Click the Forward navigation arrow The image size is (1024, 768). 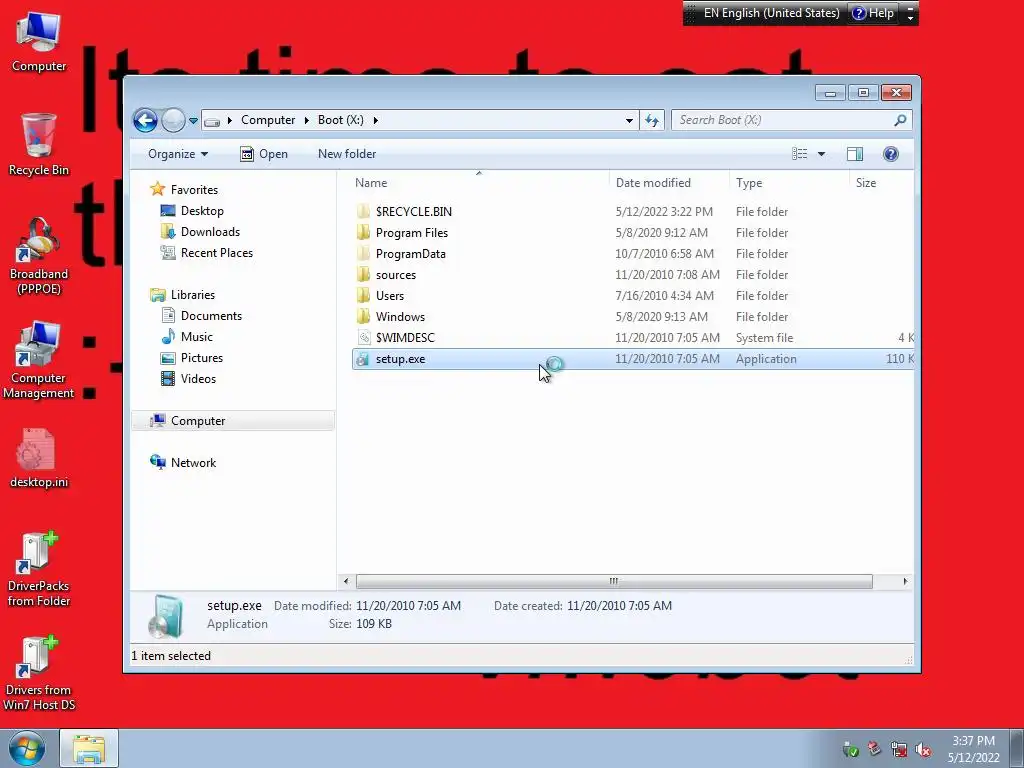coord(173,120)
